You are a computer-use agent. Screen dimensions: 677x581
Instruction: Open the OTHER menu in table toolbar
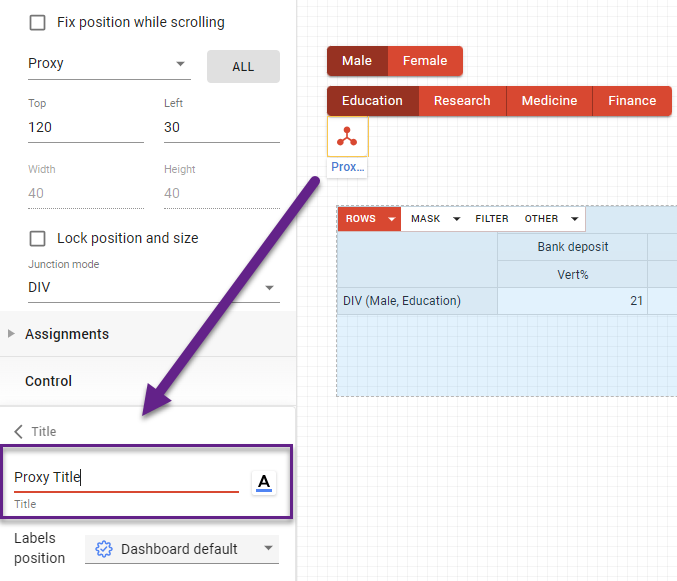click(x=552, y=219)
